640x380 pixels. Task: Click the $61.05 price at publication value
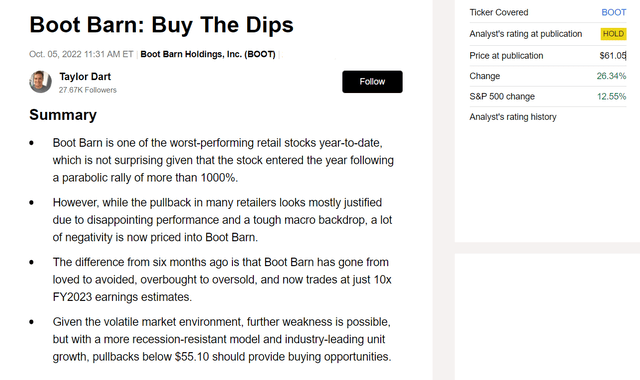pyautogui.click(x=613, y=56)
